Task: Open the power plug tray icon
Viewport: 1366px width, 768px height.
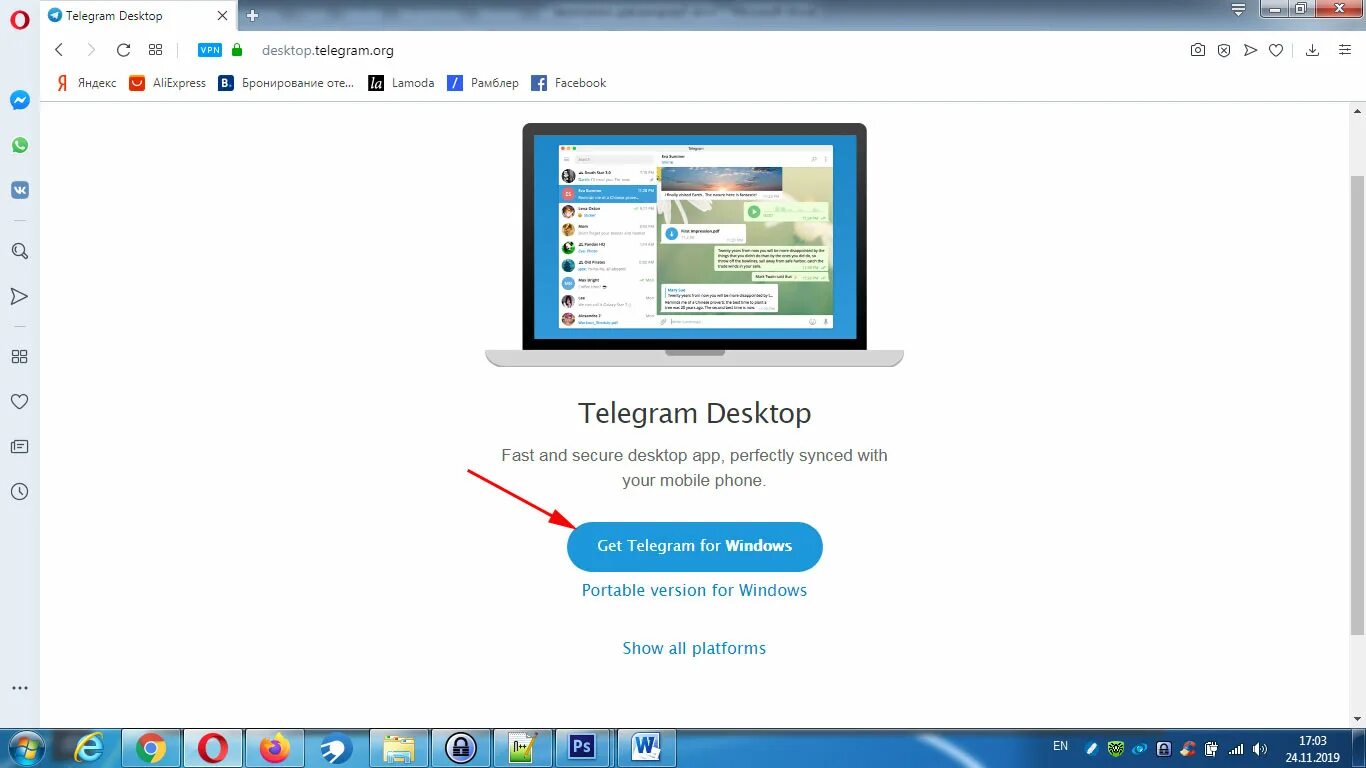Action: pyautogui.click(x=1211, y=748)
